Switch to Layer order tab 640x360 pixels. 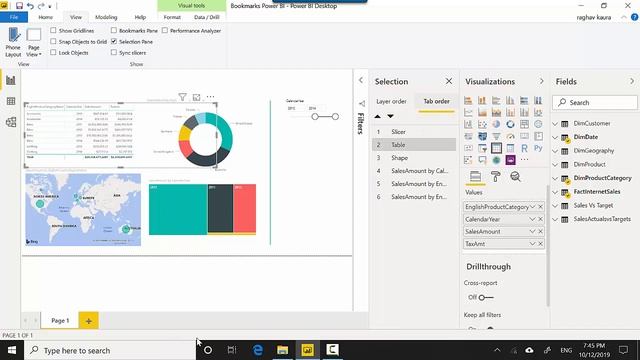(391, 101)
